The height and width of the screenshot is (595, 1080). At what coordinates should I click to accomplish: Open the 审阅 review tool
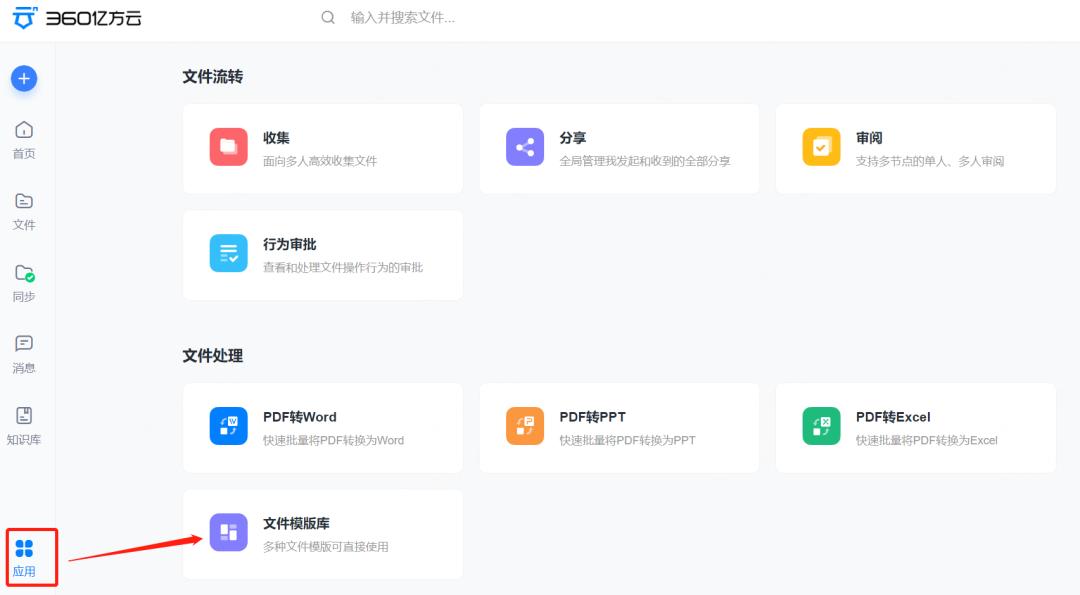[821, 146]
